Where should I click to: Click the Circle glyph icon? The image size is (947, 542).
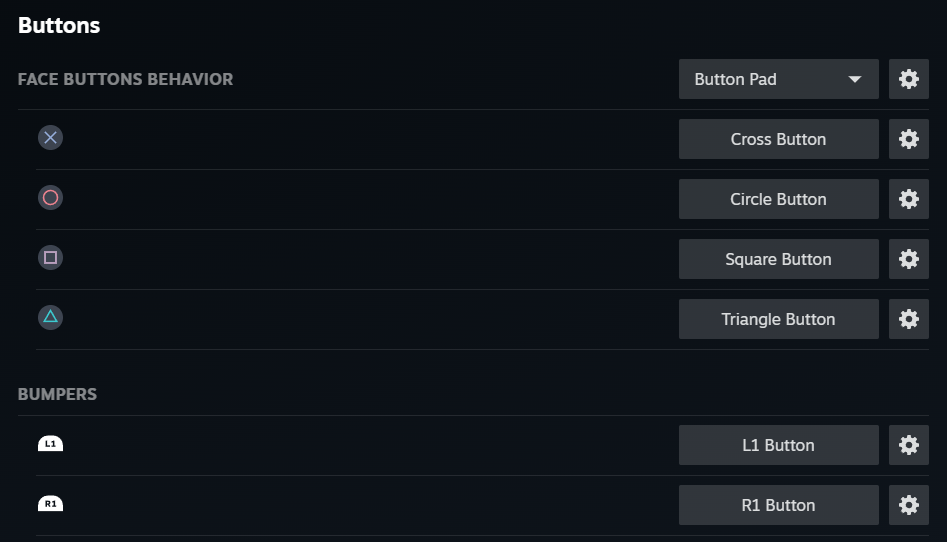[50, 198]
